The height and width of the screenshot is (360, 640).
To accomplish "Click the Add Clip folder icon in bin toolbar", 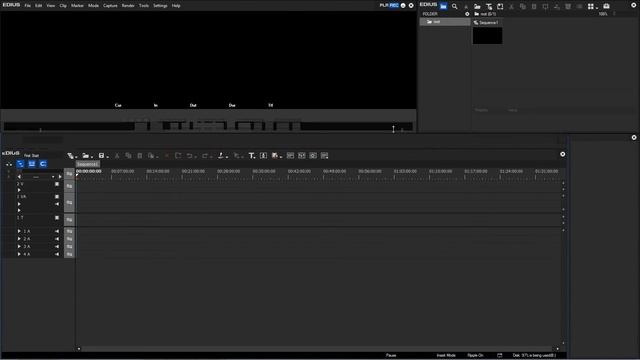I will (477, 7).
